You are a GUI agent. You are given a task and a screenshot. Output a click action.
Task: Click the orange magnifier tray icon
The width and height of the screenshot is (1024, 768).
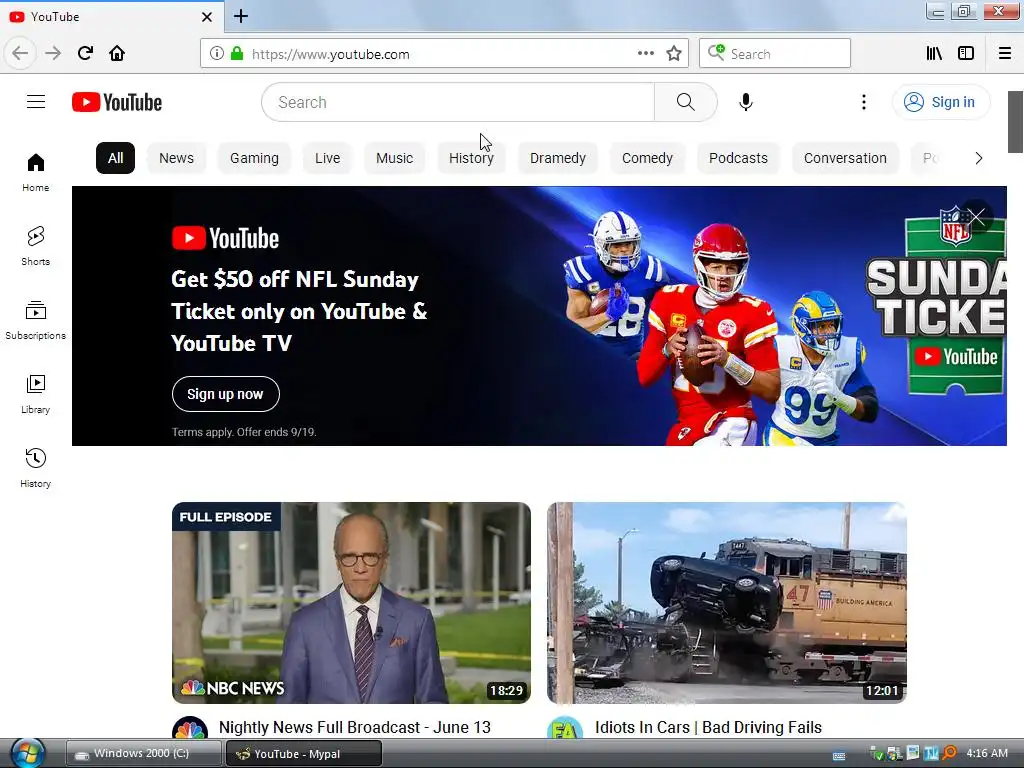950,753
